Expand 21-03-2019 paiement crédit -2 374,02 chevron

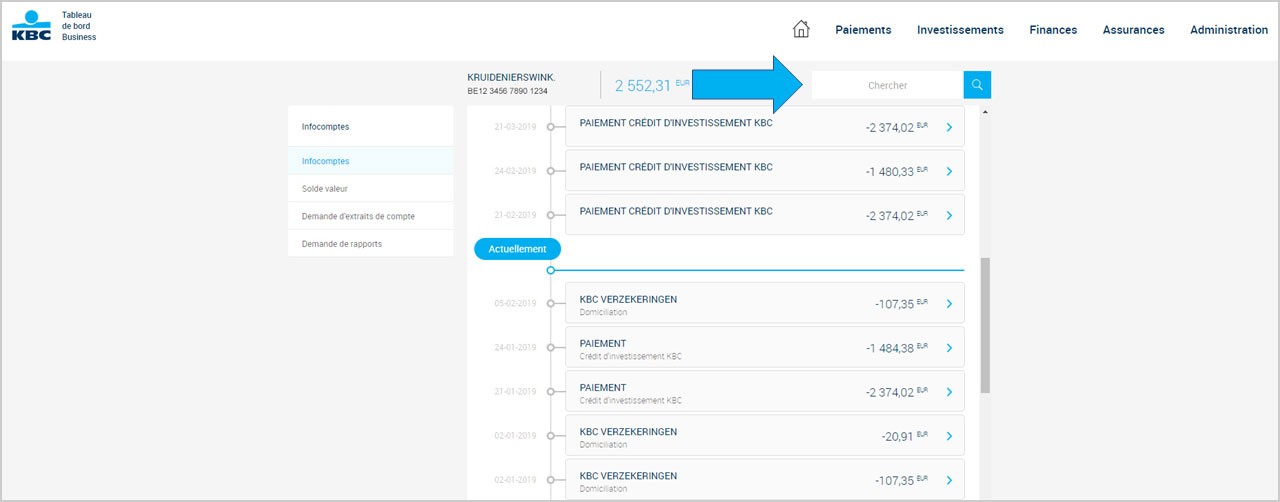tap(949, 127)
